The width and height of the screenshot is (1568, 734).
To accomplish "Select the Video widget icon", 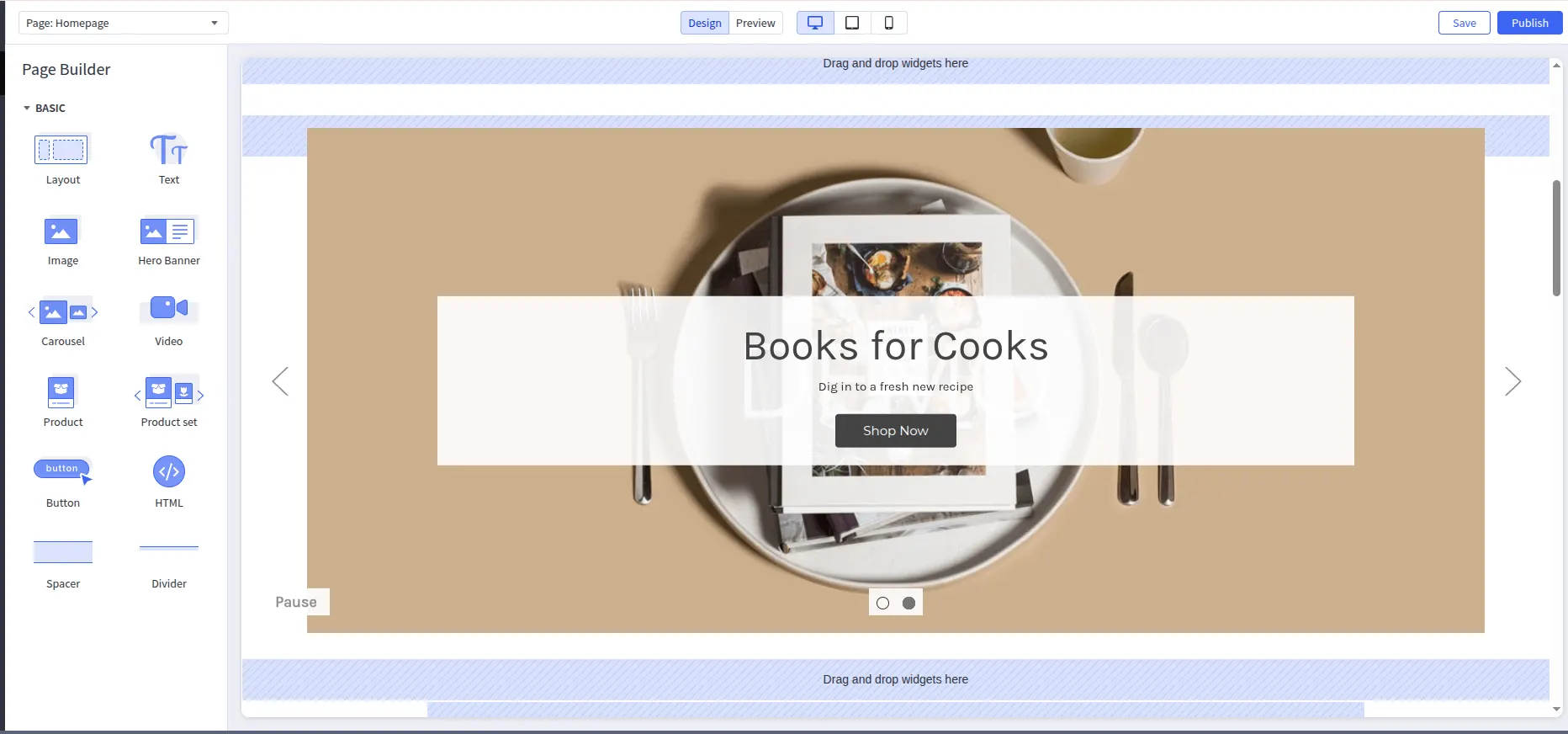I will [x=168, y=308].
